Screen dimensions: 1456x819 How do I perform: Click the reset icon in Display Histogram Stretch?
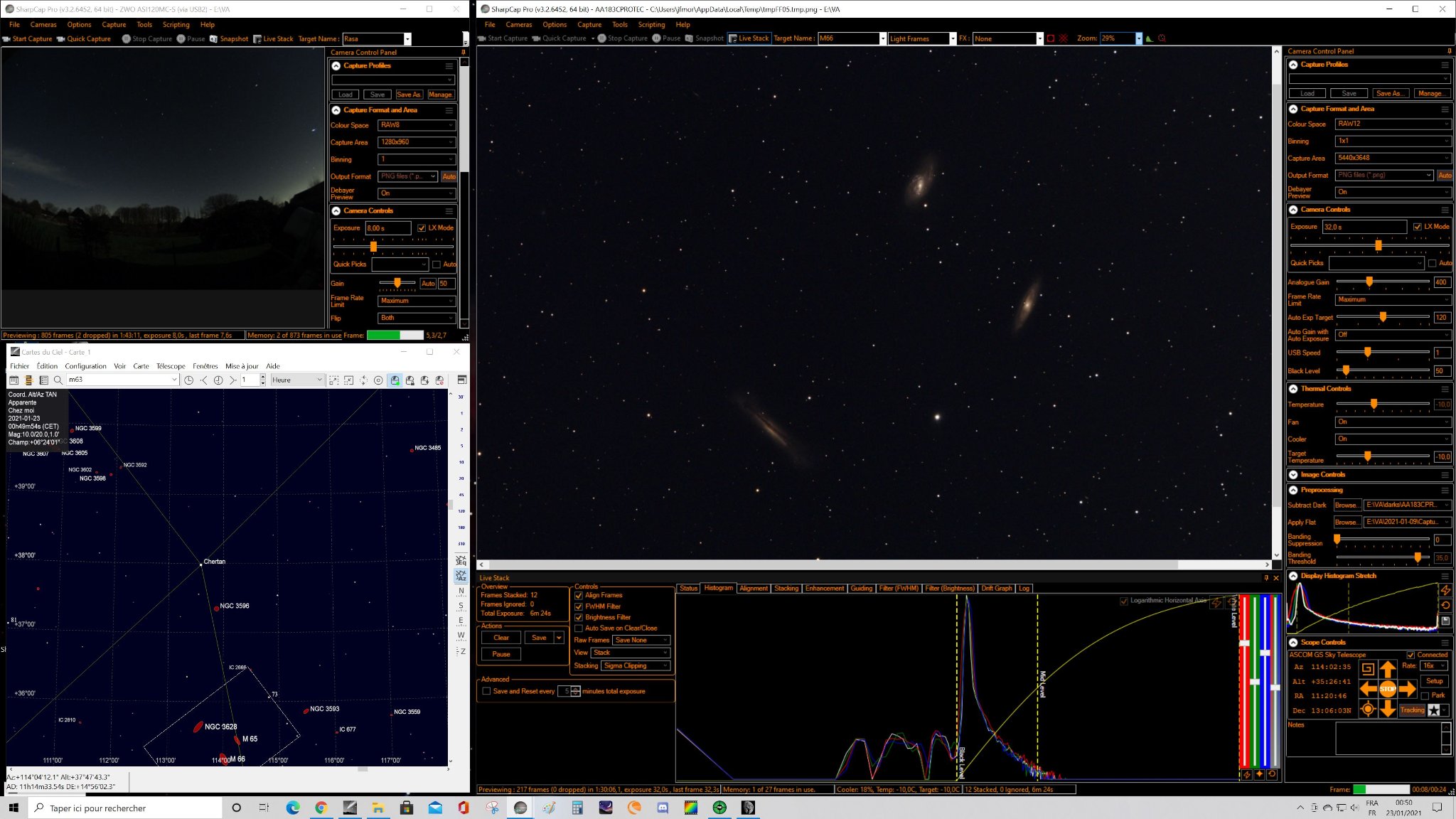(1445, 605)
